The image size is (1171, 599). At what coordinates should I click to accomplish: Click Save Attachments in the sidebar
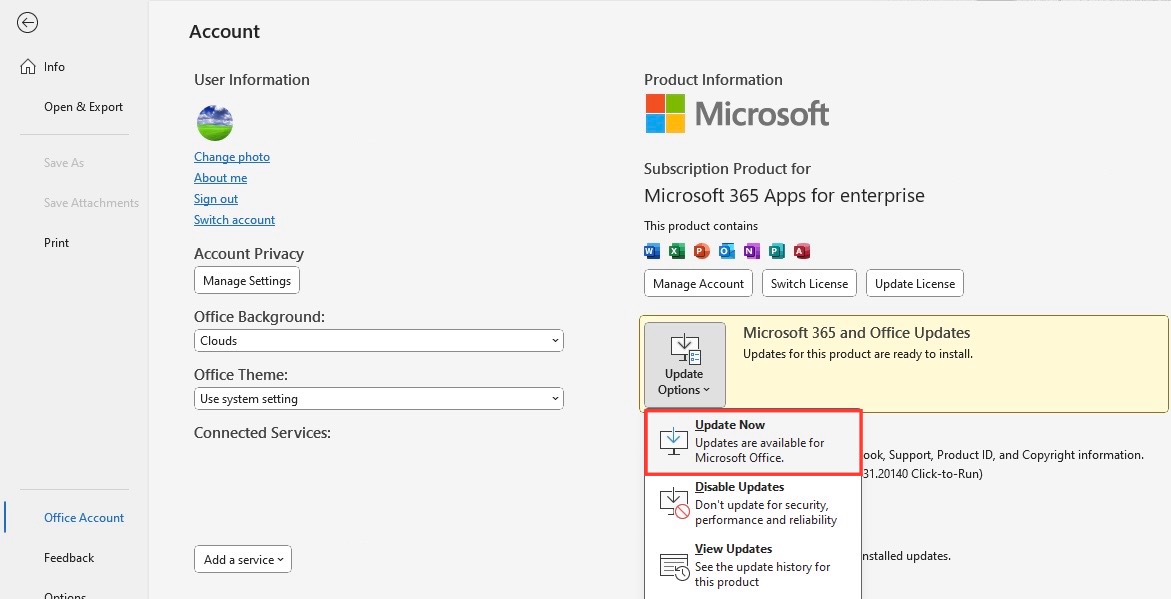click(x=91, y=202)
